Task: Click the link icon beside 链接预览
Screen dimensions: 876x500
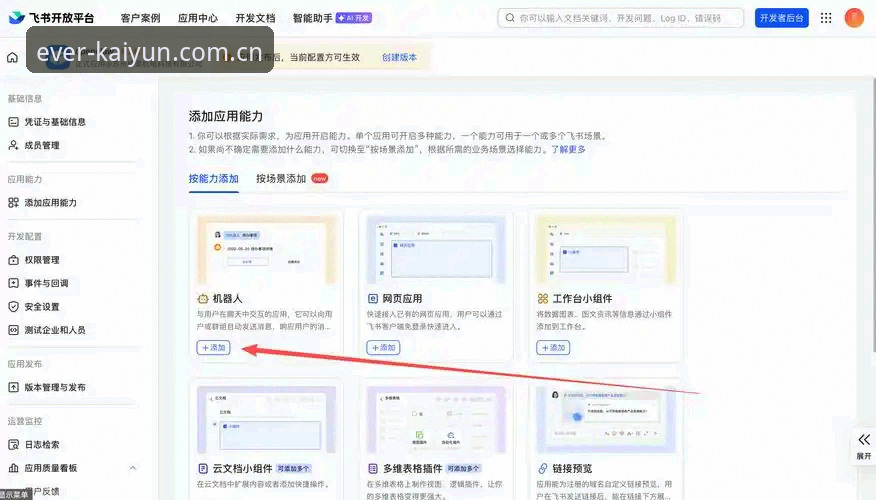Action: tap(542, 468)
